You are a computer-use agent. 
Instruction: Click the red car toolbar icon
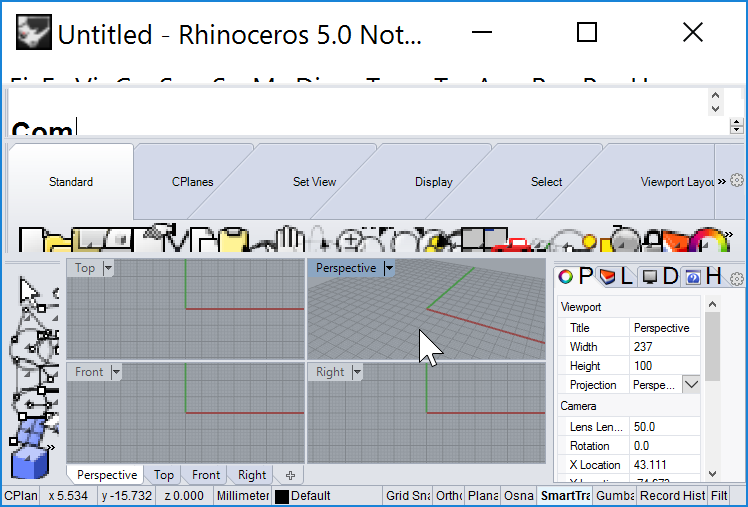510,245
